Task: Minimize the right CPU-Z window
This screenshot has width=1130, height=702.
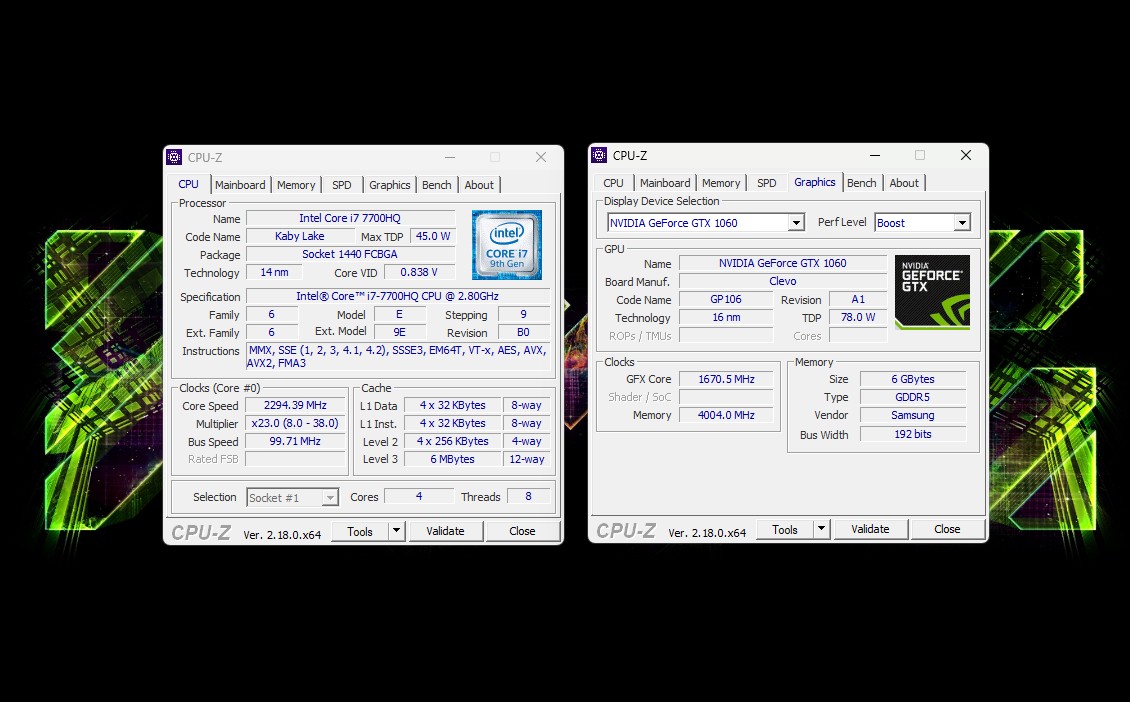Action: 875,155
